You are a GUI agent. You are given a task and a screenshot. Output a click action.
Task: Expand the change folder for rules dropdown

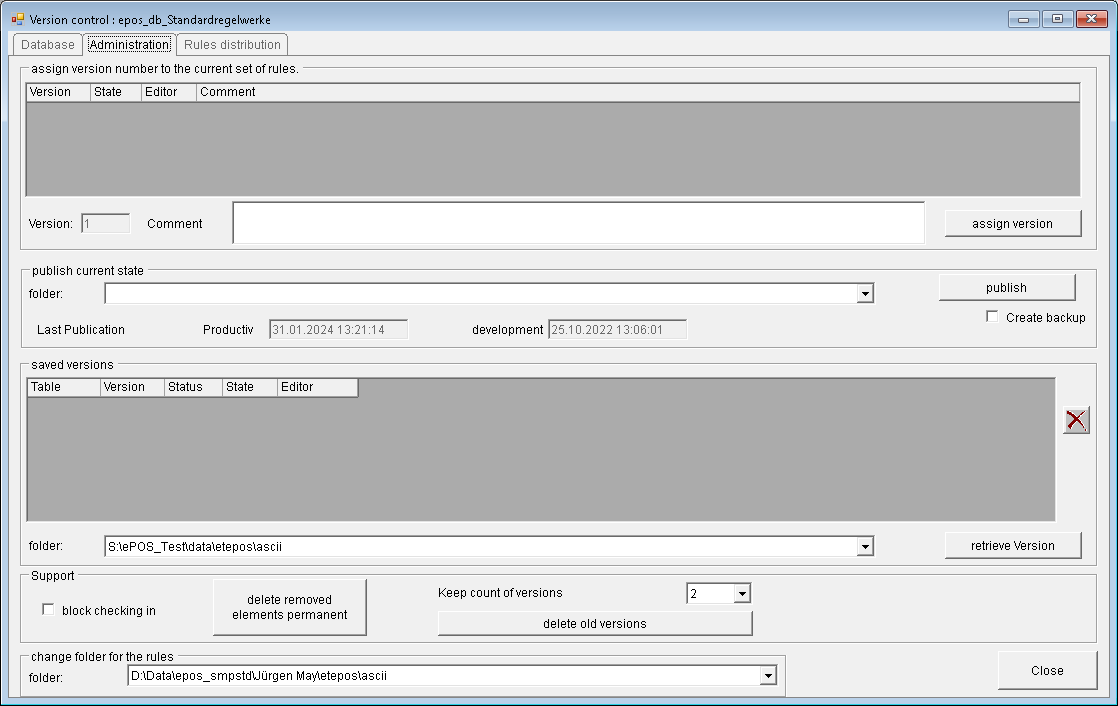(x=768, y=675)
